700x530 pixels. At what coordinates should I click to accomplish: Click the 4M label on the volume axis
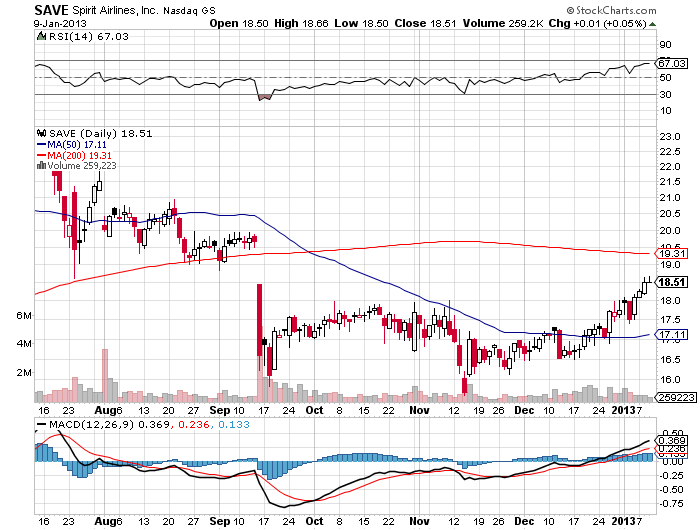[24, 343]
